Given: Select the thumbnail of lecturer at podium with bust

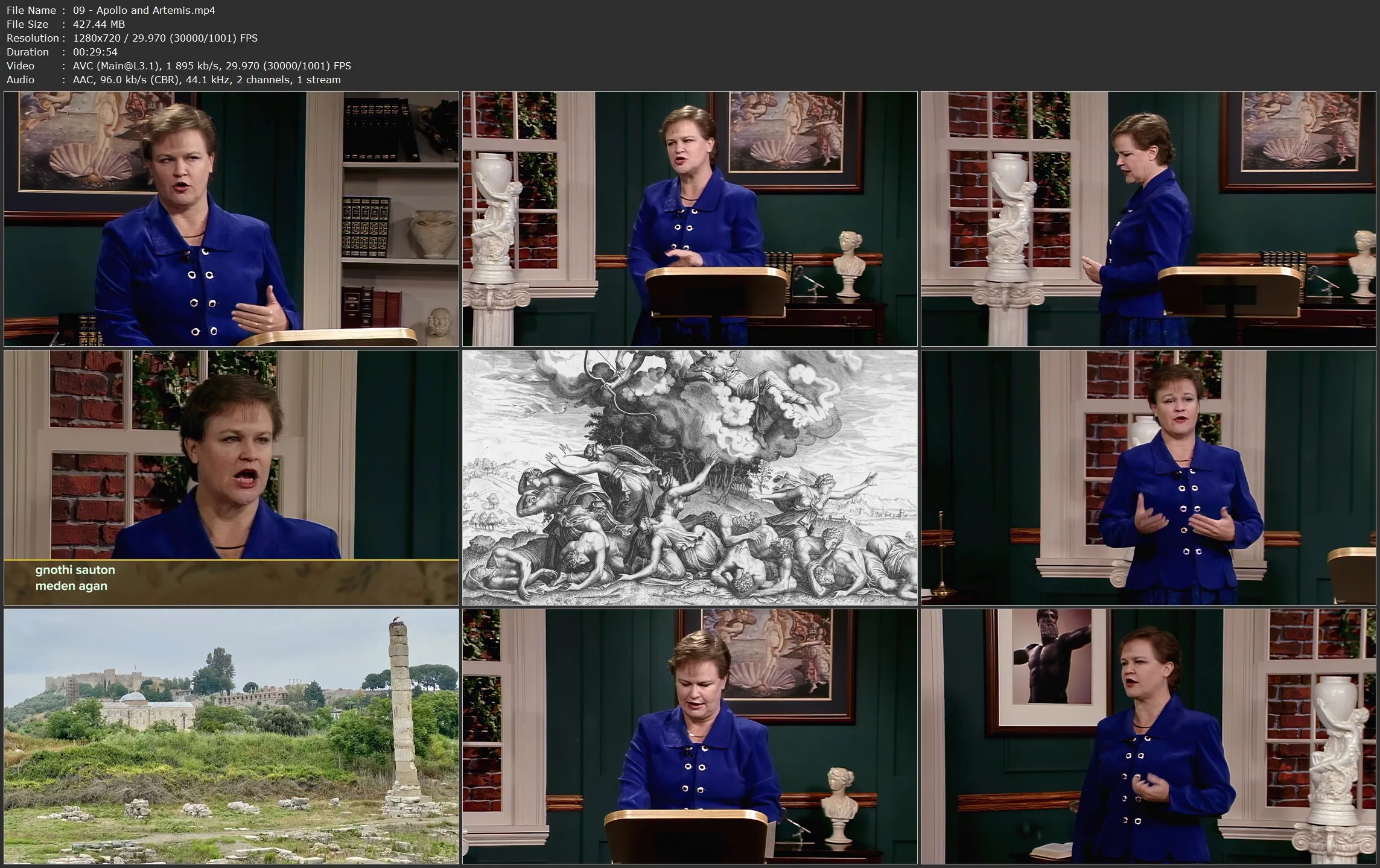Looking at the screenshot, I should (689, 218).
